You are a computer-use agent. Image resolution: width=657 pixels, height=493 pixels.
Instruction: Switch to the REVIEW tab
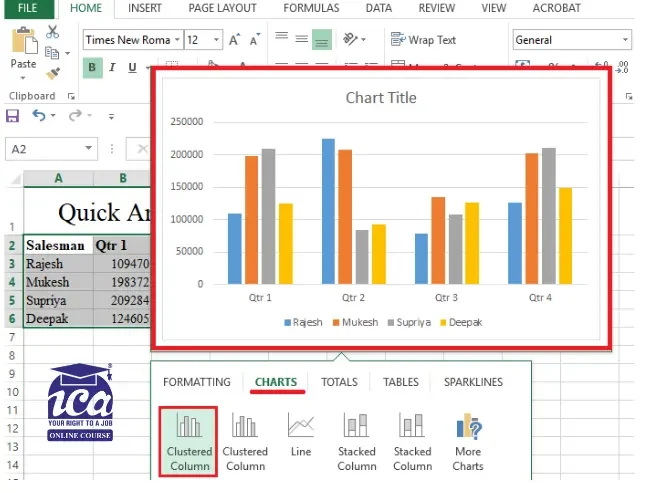tap(437, 8)
